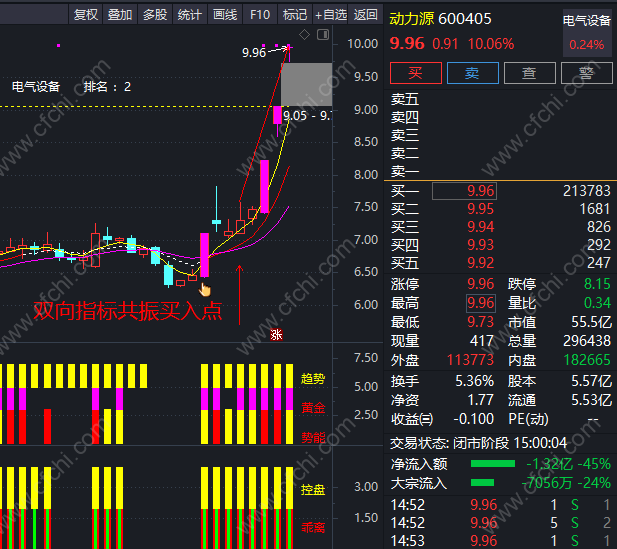The width and height of the screenshot is (617, 549).
Task: Click the 卖五 order row label
Action: click(x=405, y=99)
